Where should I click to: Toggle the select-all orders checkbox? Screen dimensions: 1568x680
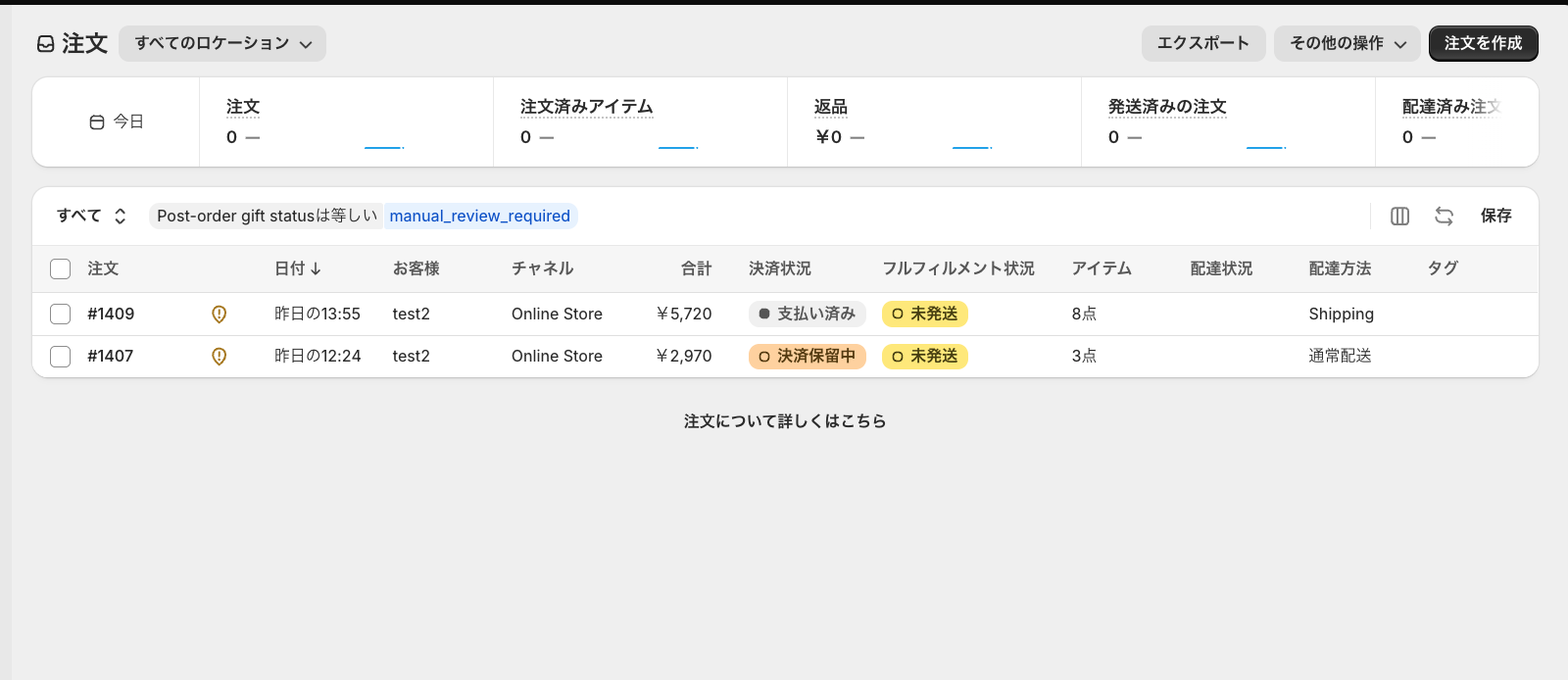click(61, 268)
